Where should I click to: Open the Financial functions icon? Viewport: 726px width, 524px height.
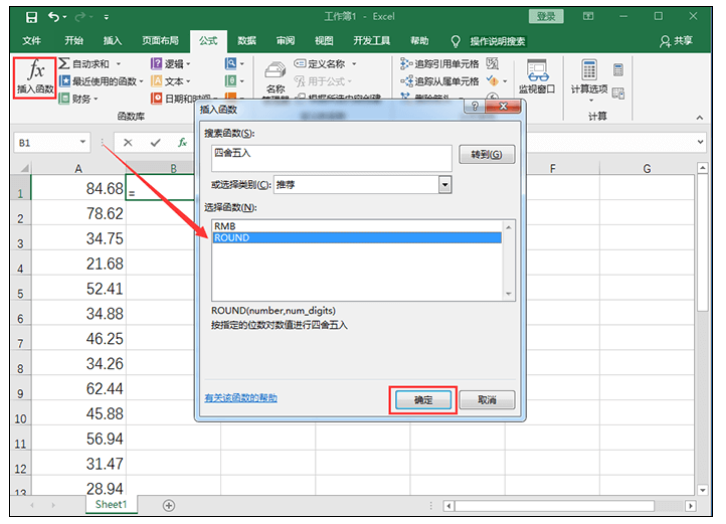coord(64,98)
